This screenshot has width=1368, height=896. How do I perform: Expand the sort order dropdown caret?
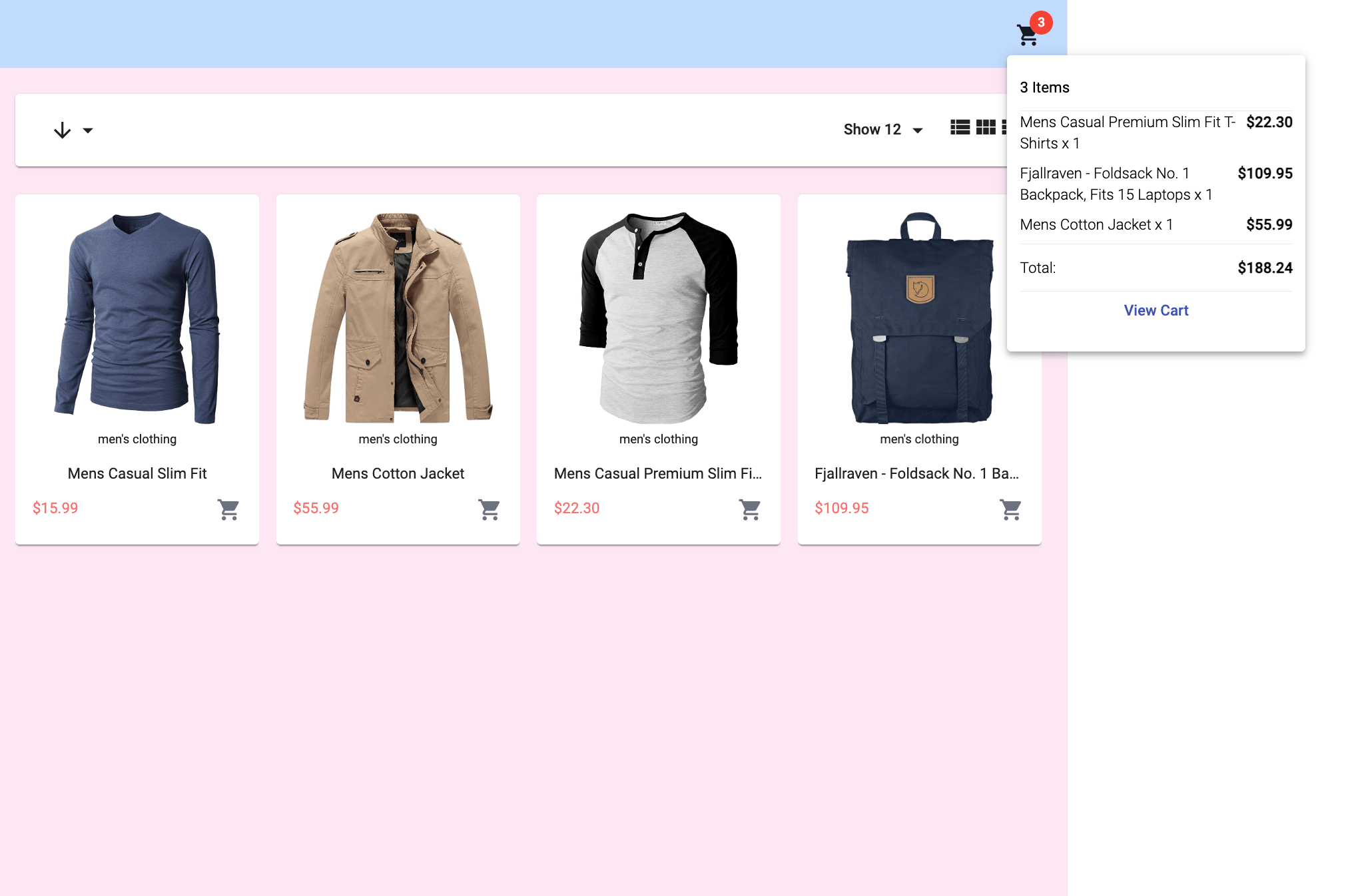pos(88,130)
